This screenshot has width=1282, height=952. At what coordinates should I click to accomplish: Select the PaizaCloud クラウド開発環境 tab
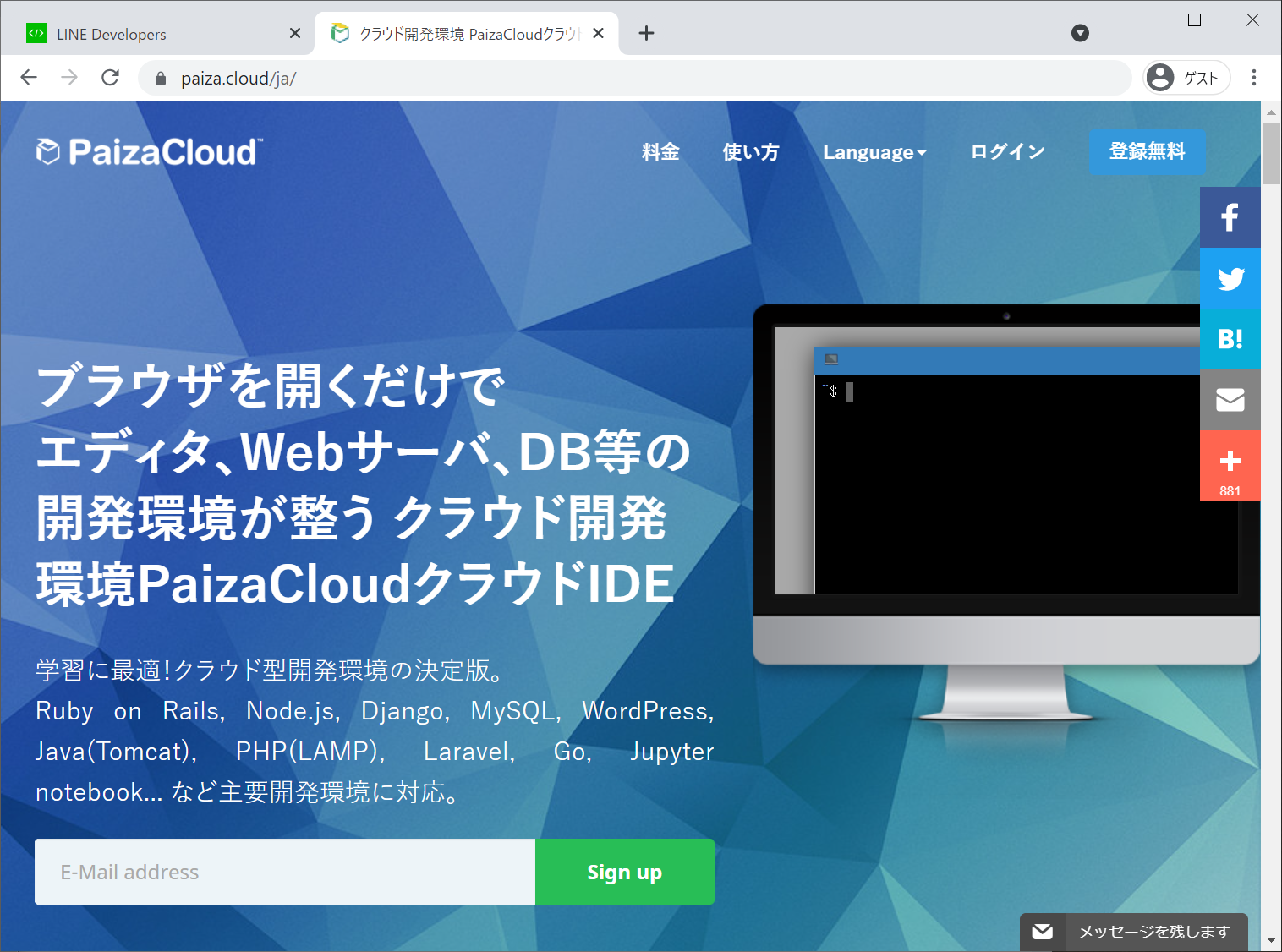(467, 34)
